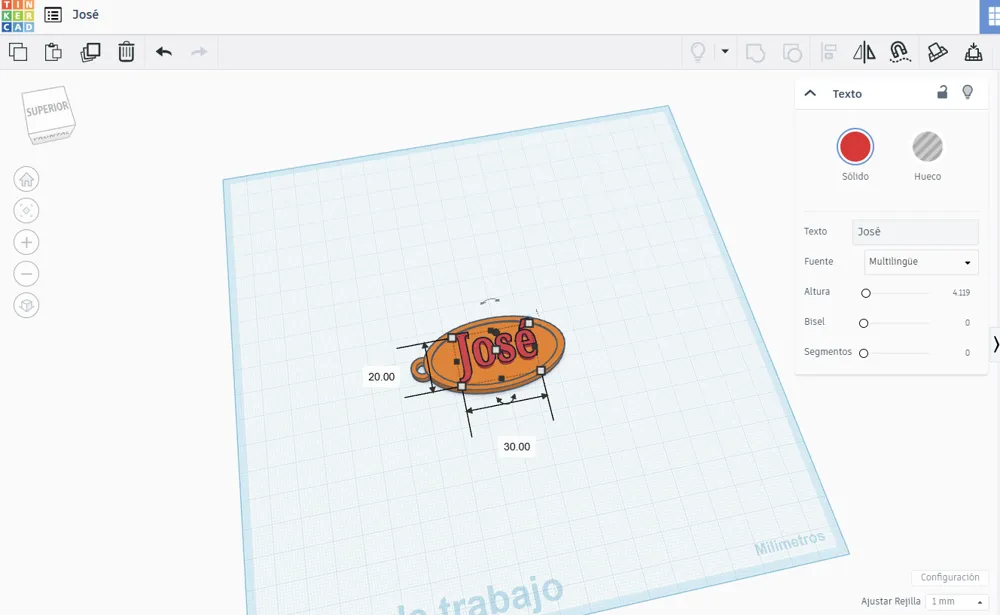Click the Mirror tool icon

click(x=864, y=52)
